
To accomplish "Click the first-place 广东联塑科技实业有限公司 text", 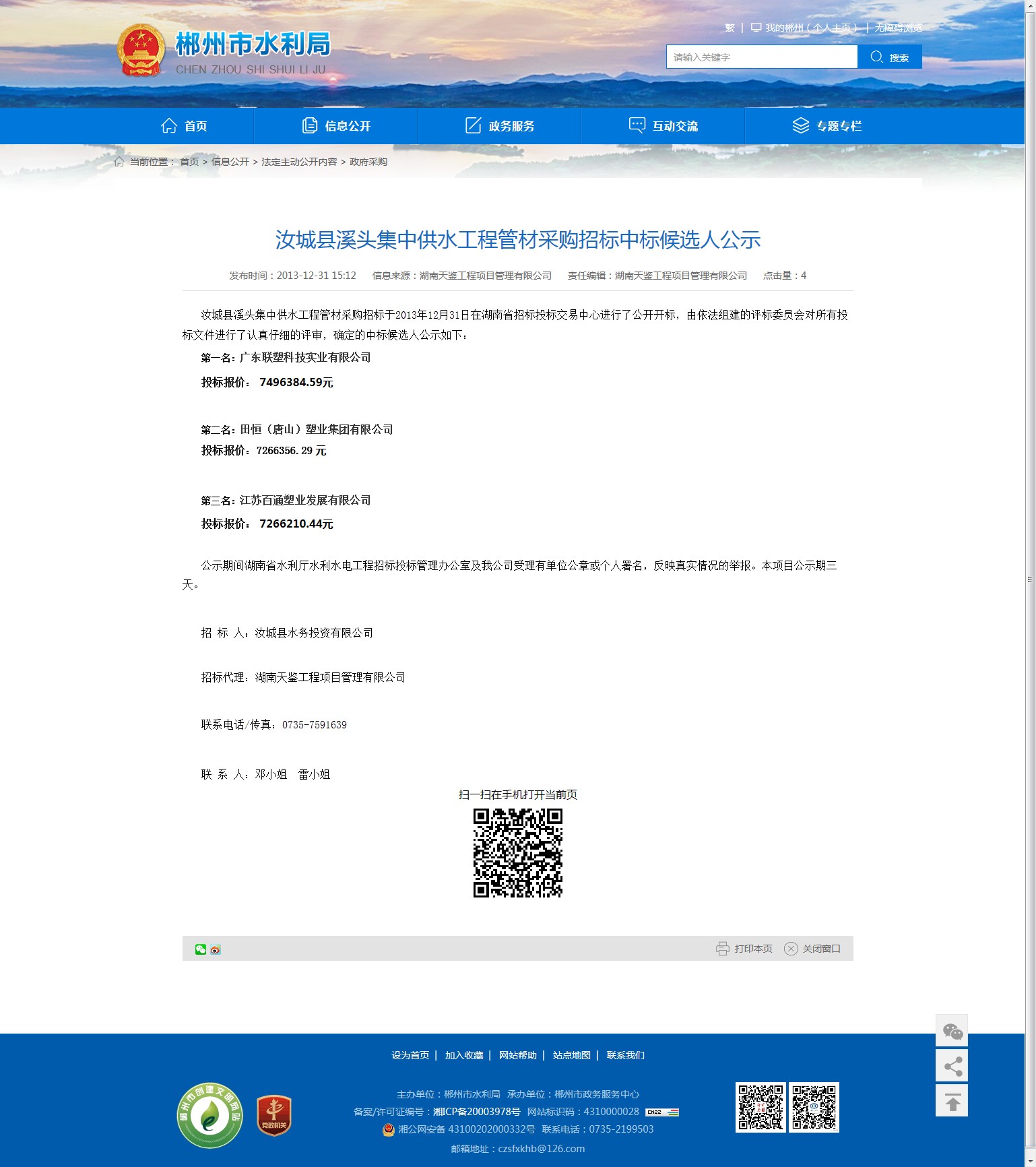I will [x=306, y=358].
